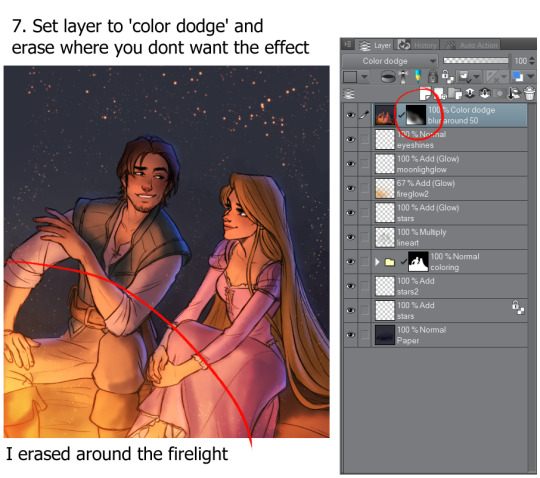Click Create Layer Mask icon
Viewport: 540px width, 478px height.
pos(499,94)
